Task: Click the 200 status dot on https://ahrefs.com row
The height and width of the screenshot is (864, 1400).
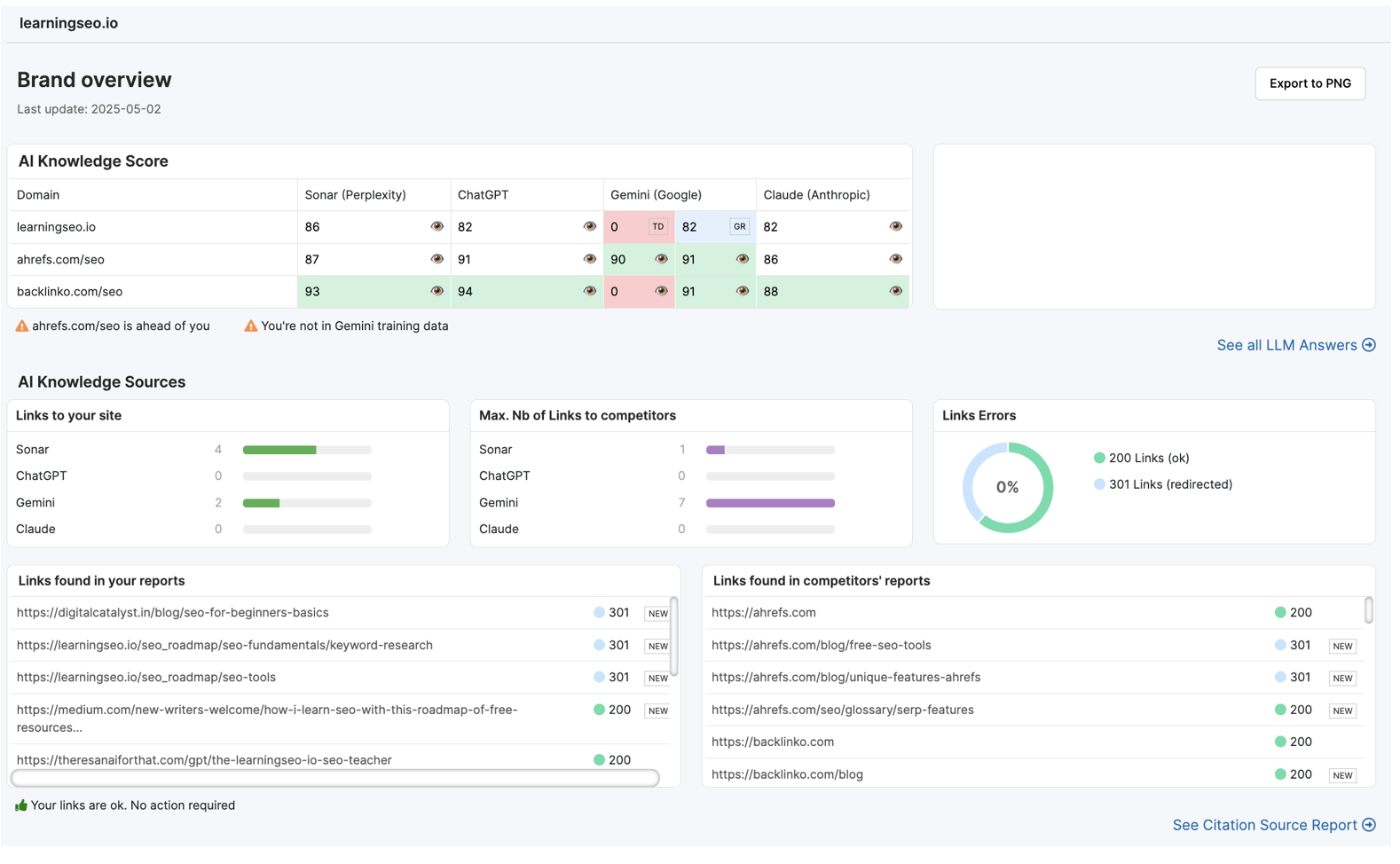Action: click(x=1280, y=613)
